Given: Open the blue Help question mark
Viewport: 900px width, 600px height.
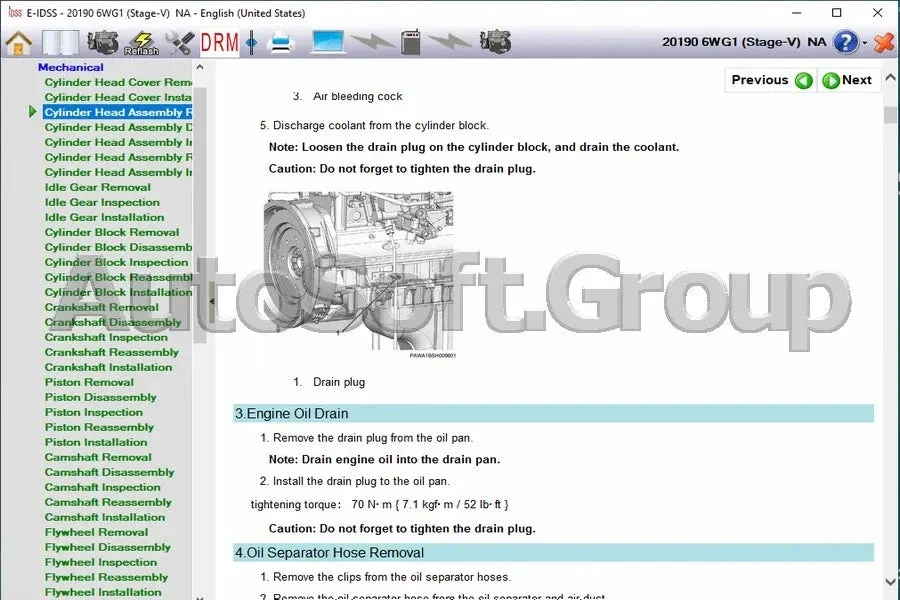Looking at the screenshot, I should coord(845,42).
